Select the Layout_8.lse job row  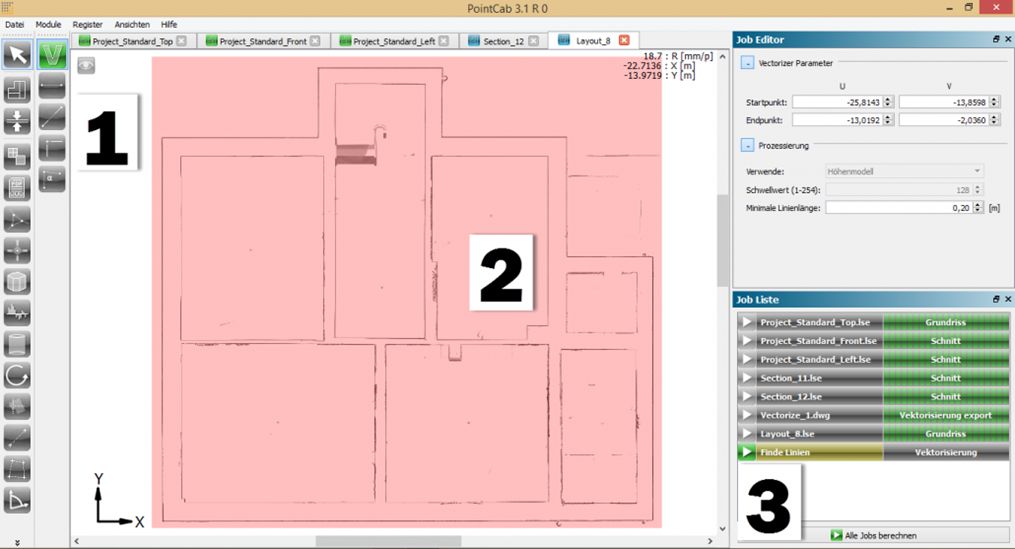[x=810, y=434]
